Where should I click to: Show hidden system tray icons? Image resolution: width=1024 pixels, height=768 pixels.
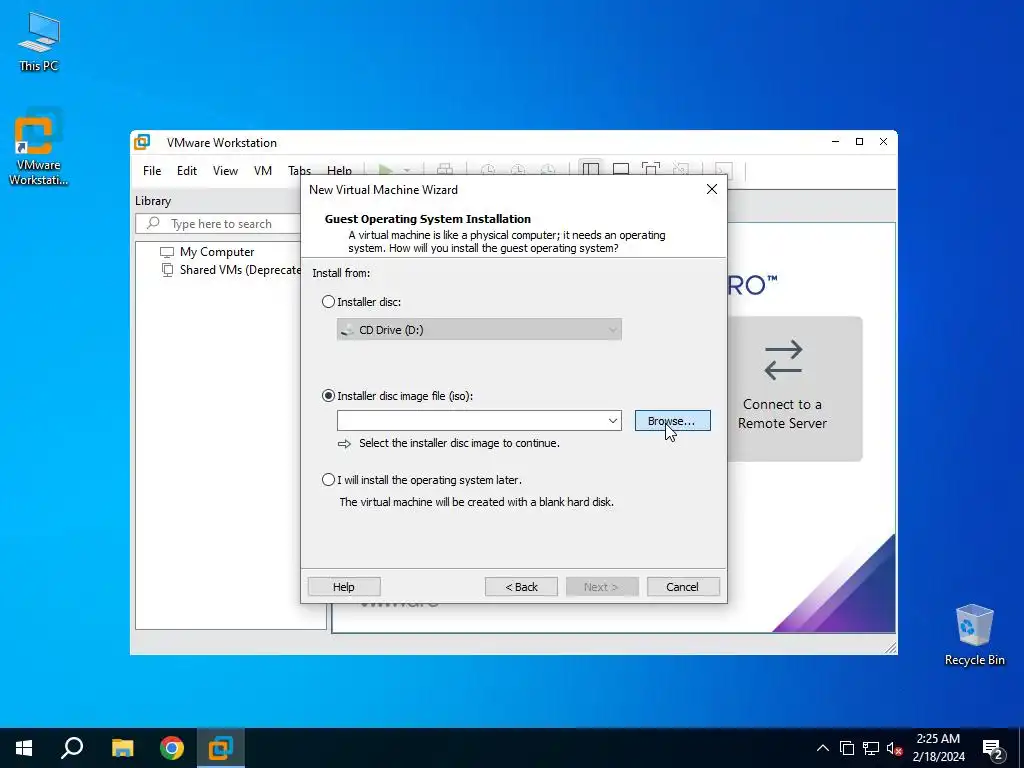tap(823, 748)
